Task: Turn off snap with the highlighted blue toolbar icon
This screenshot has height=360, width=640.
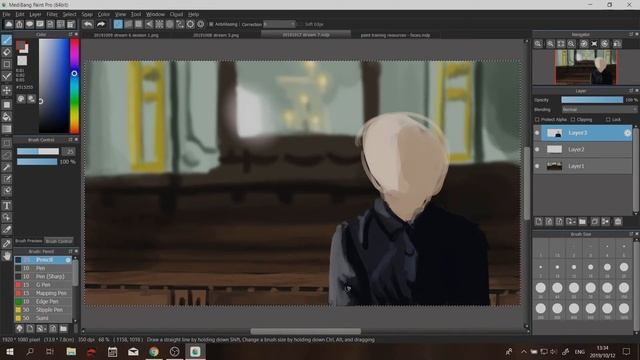Action: 118,24
